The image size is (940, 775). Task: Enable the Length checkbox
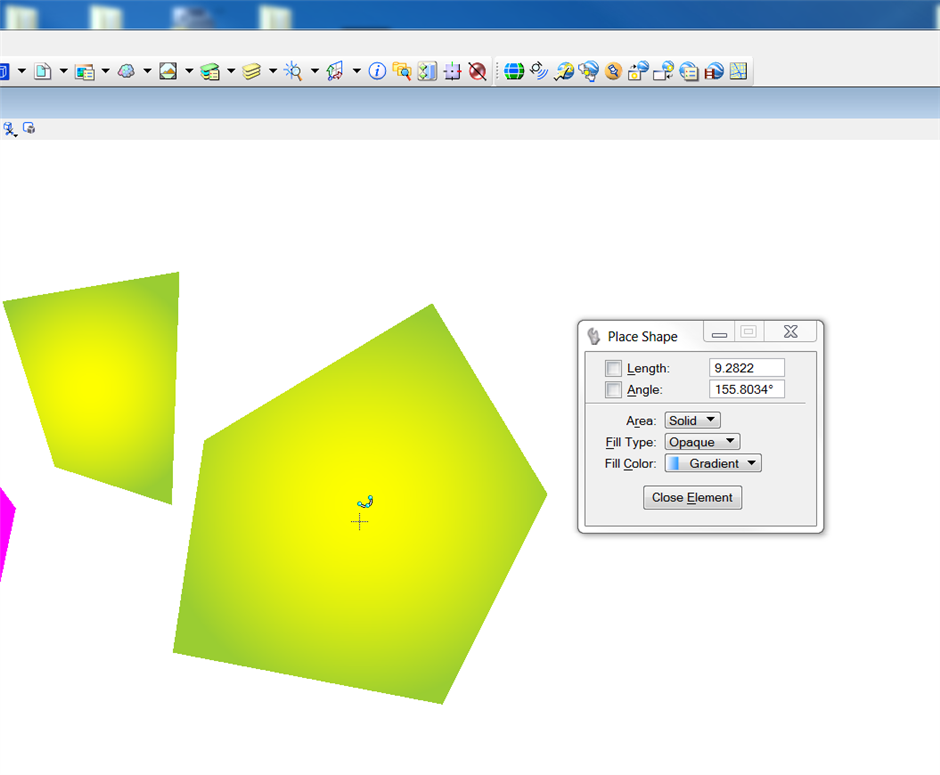(x=613, y=368)
